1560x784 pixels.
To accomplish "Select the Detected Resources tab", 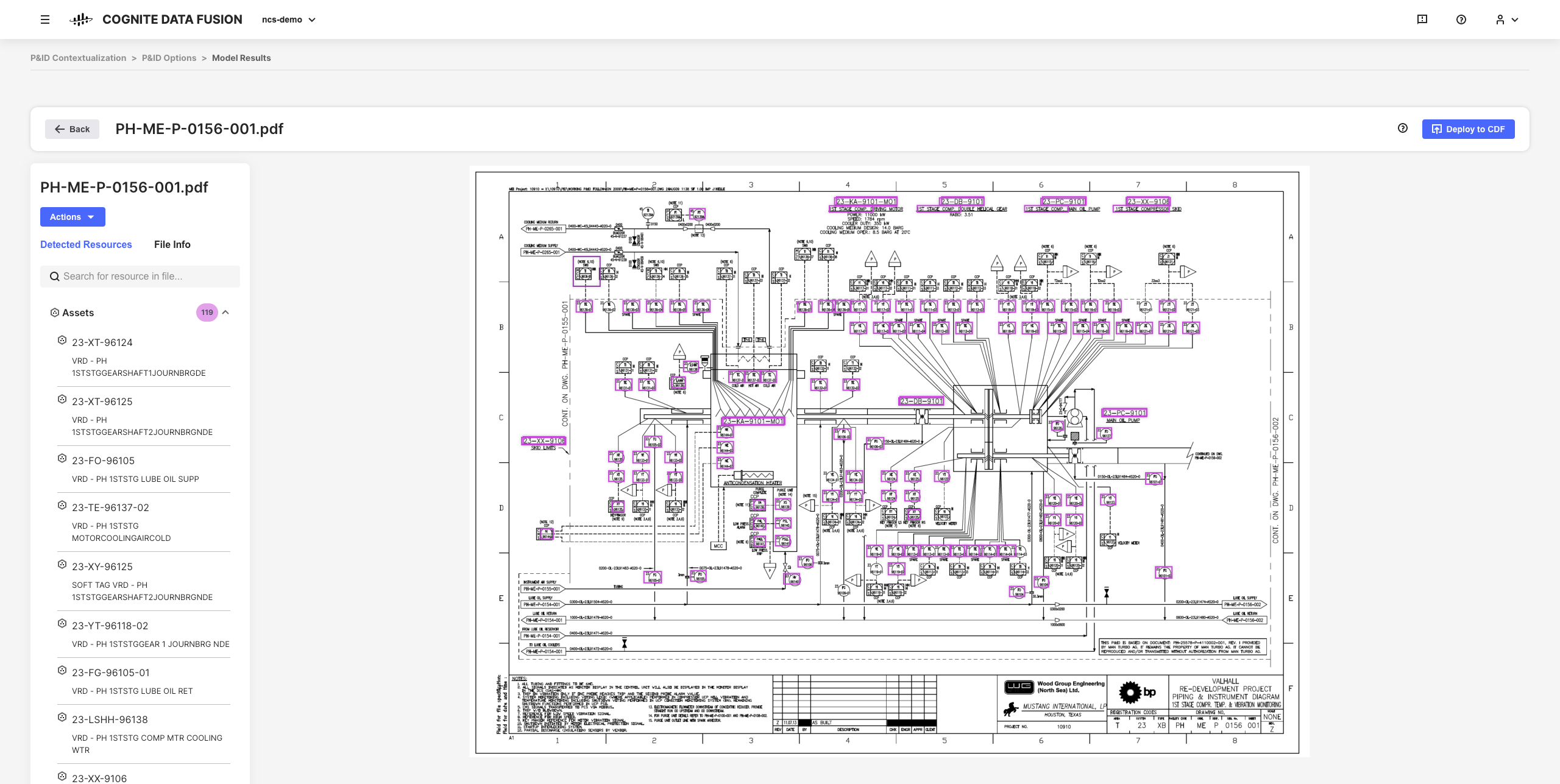I will tap(85, 244).
